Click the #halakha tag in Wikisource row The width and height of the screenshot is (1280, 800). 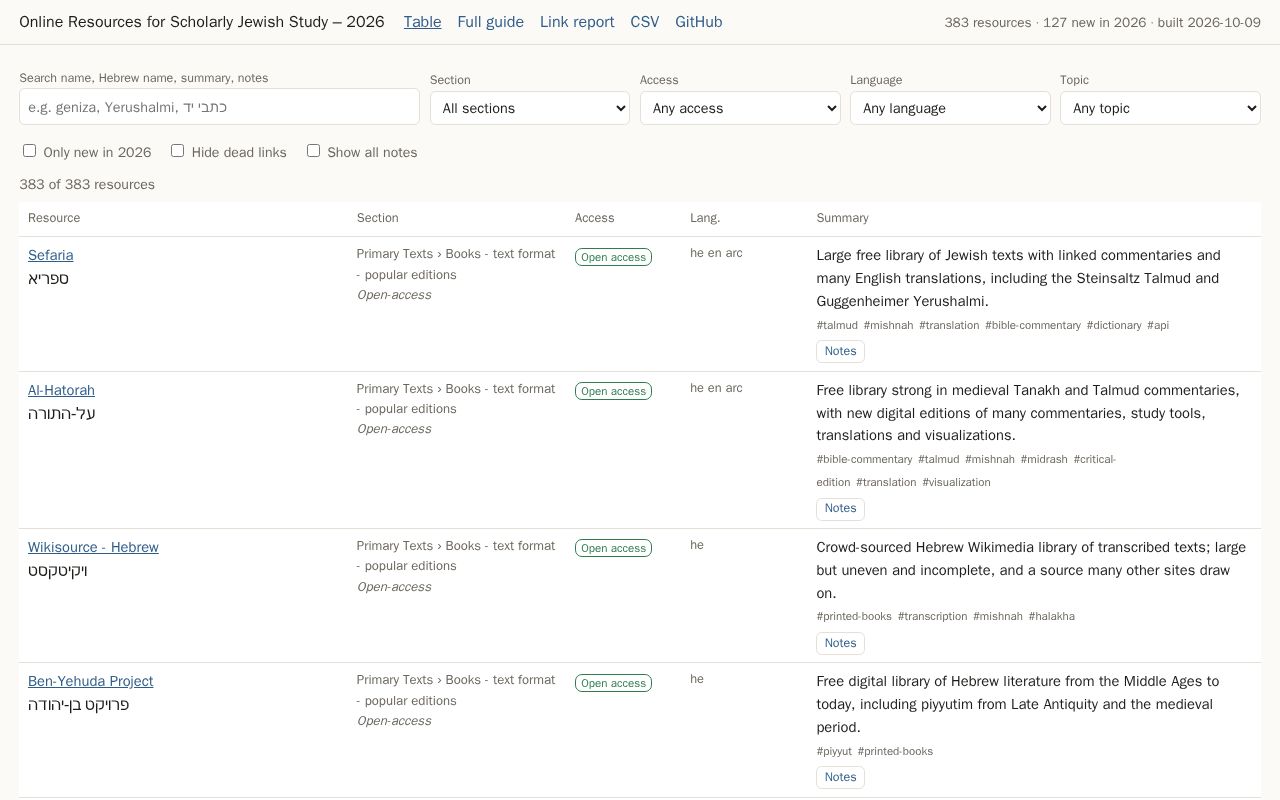1051,616
